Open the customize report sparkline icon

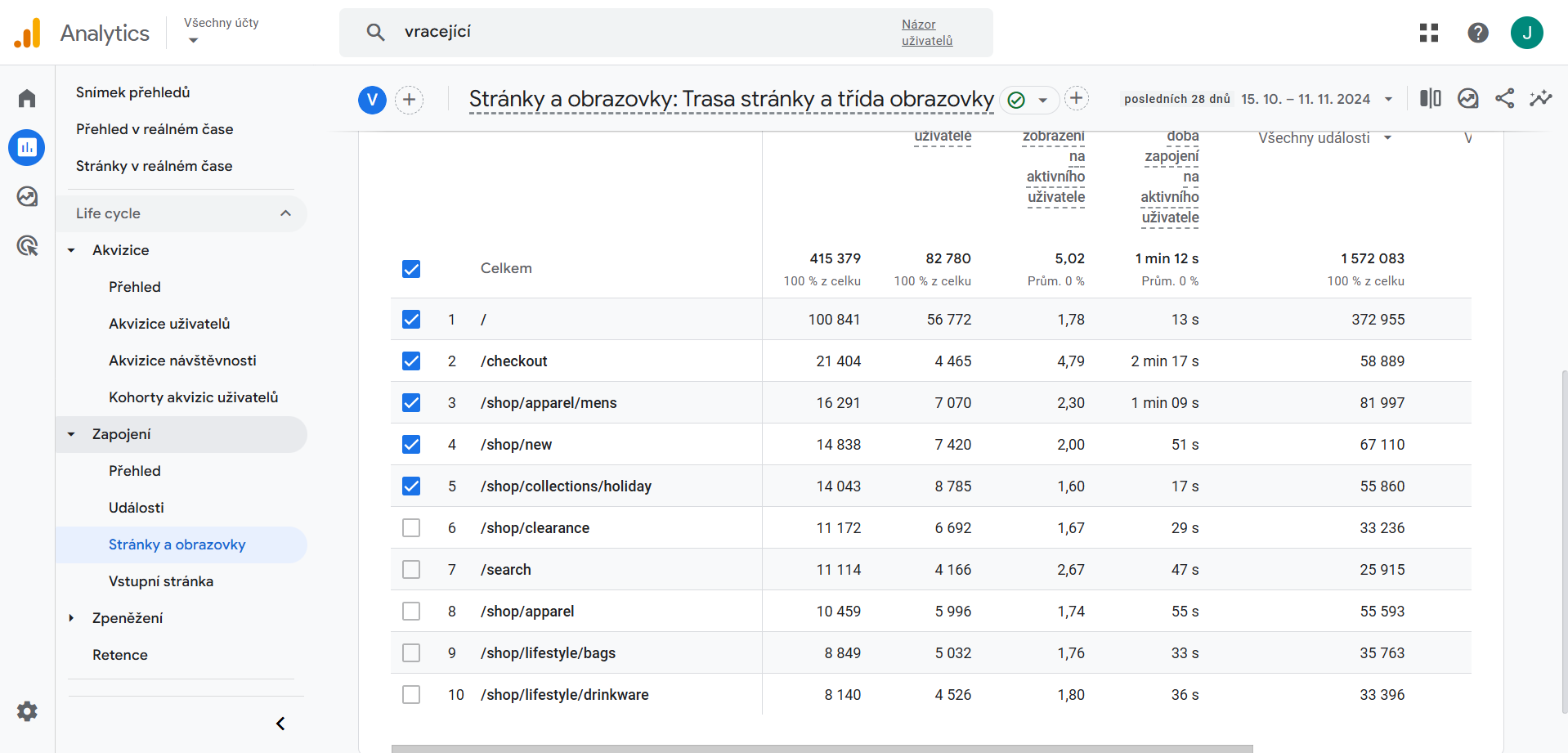[x=1541, y=99]
